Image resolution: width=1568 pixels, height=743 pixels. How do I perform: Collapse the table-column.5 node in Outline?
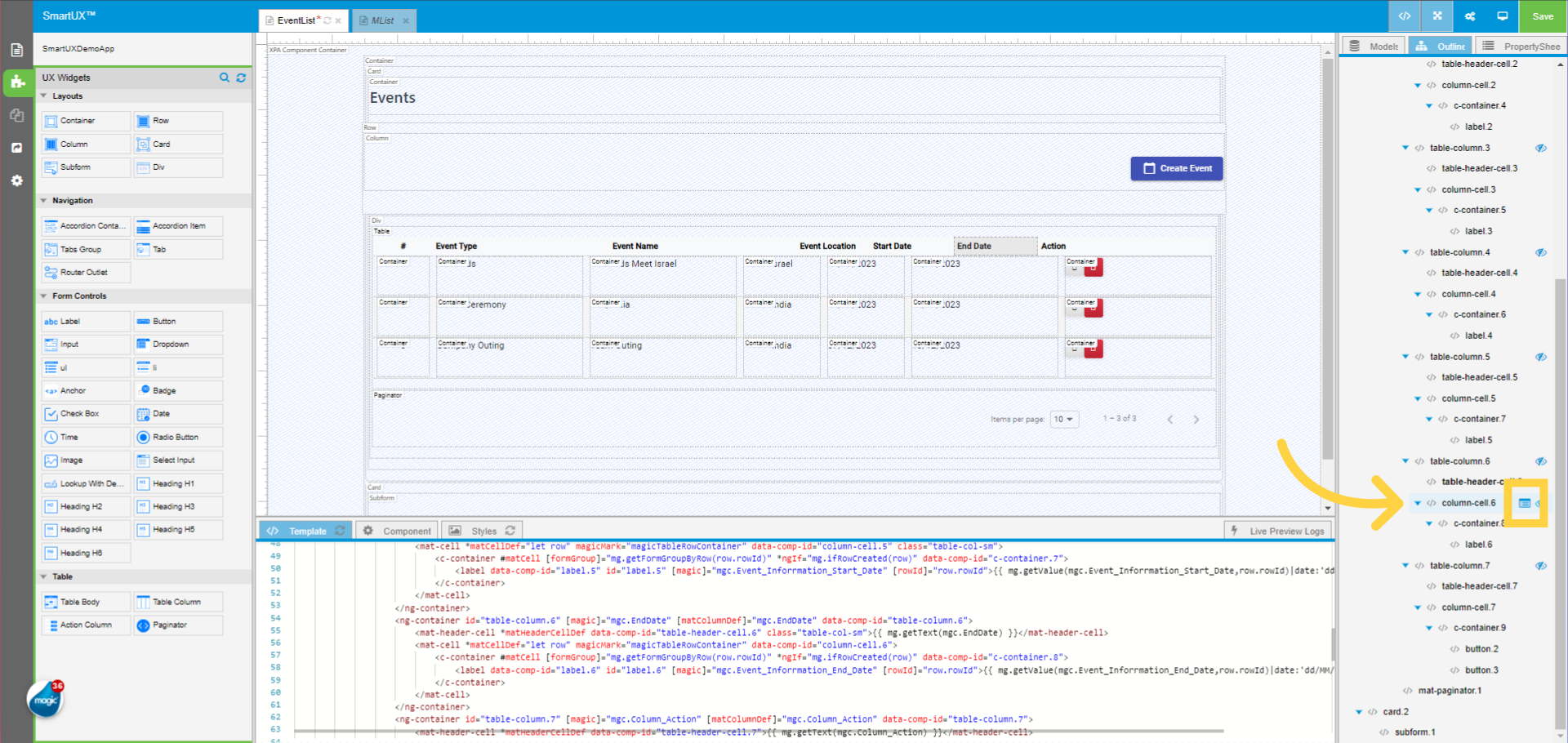coord(1405,357)
